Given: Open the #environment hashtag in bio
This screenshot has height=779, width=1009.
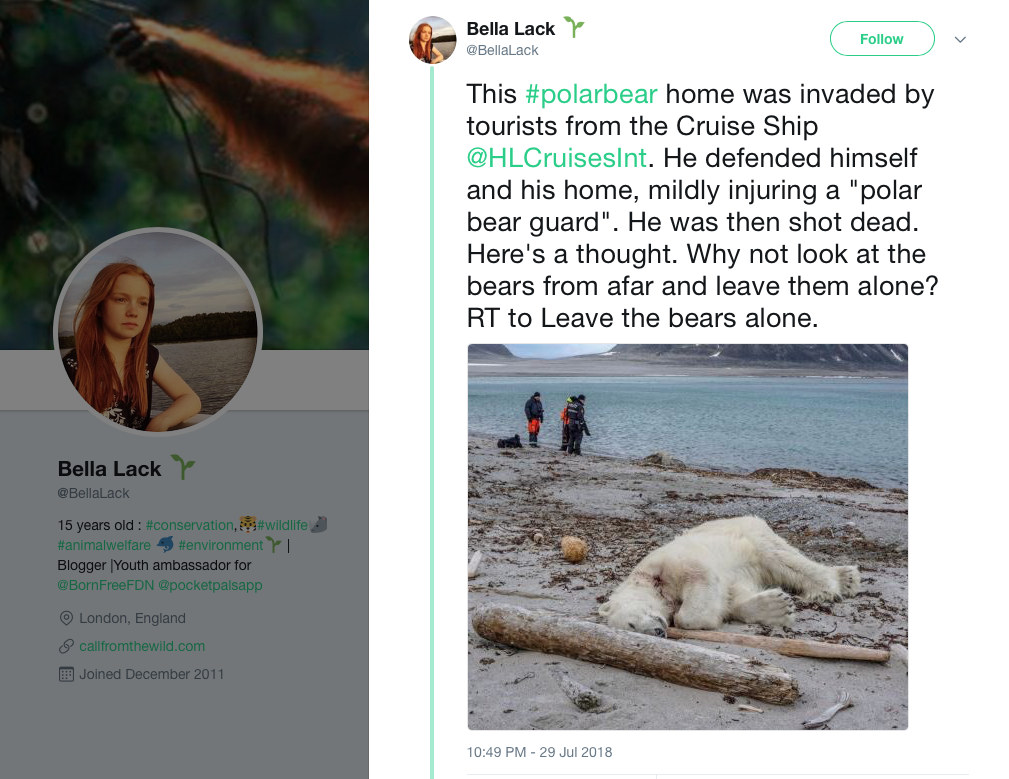Looking at the screenshot, I should [x=220, y=545].
